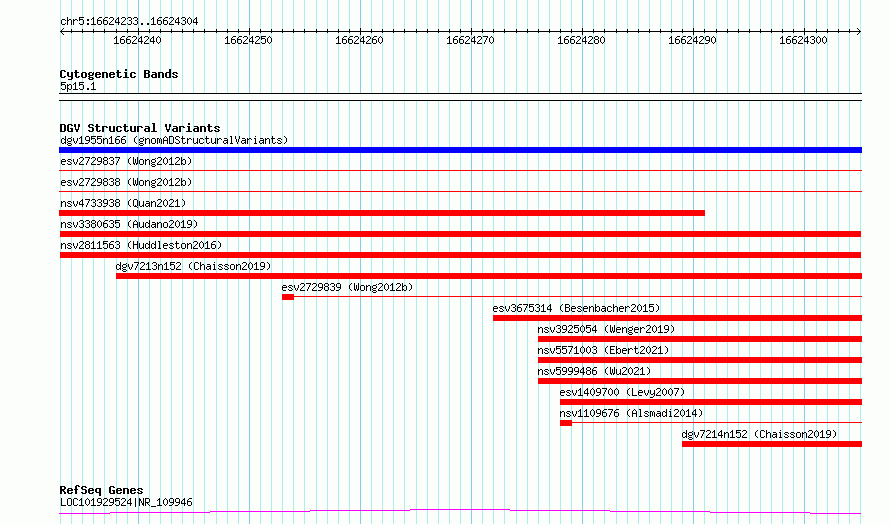Select the 5p15.1 band label

[x=78, y=86]
